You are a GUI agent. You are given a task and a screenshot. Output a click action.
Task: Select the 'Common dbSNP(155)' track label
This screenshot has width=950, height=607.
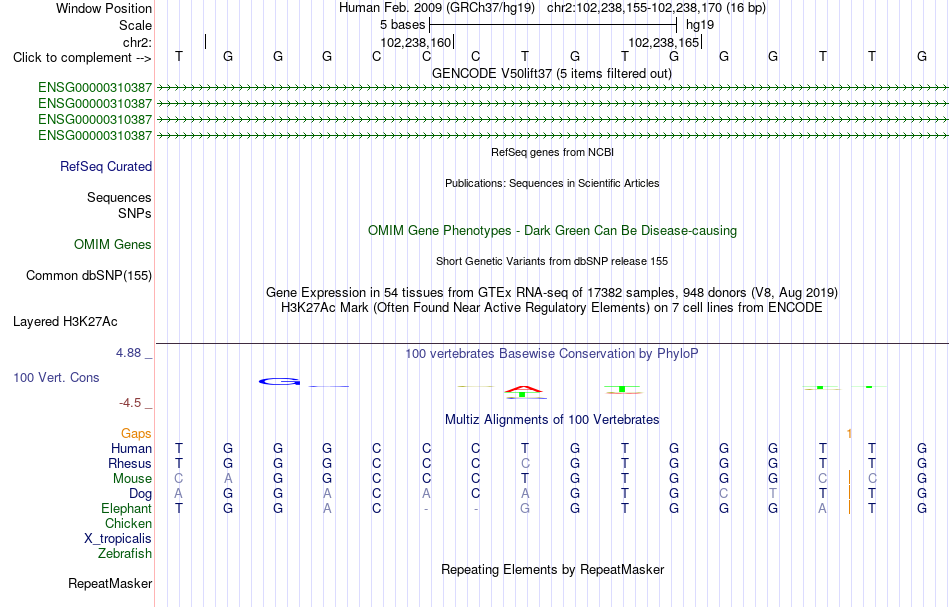coord(89,276)
